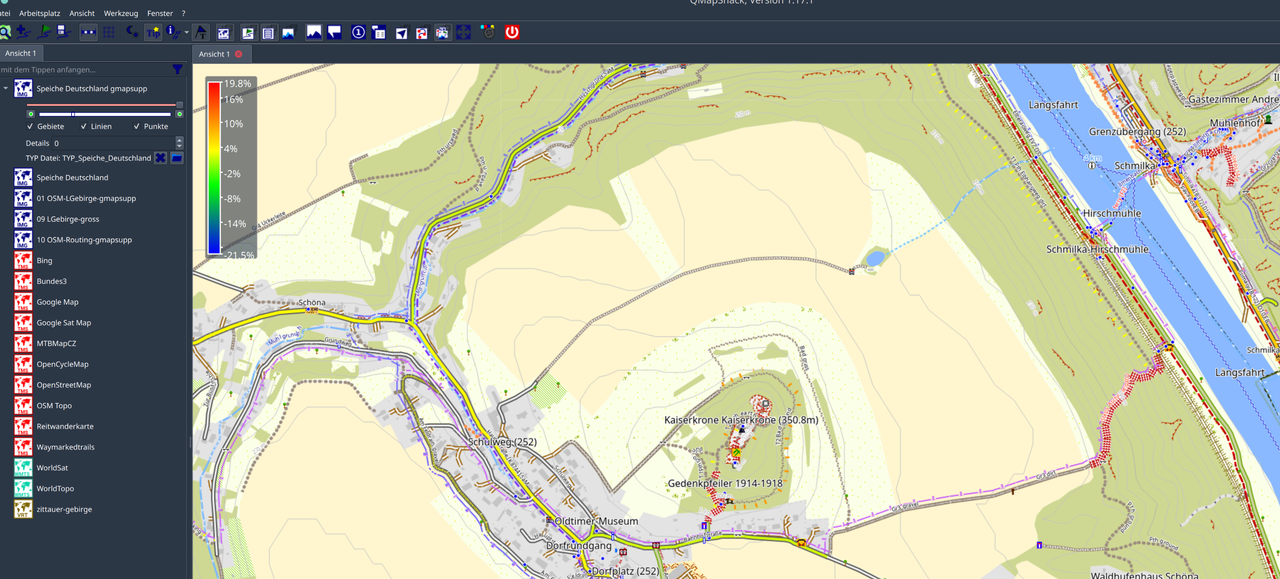This screenshot has width=1280, height=579.
Task: Clear TYP file with blue X button
Action: [x=160, y=158]
